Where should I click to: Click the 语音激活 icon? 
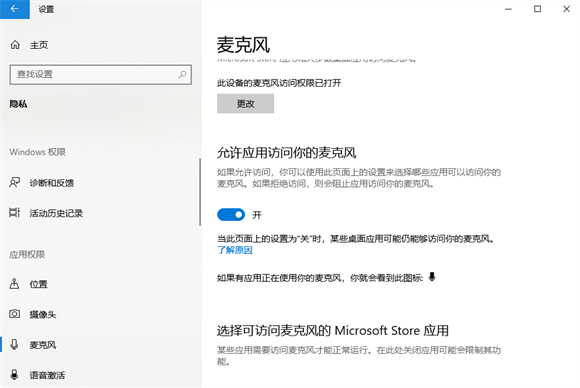click(14, 375)
